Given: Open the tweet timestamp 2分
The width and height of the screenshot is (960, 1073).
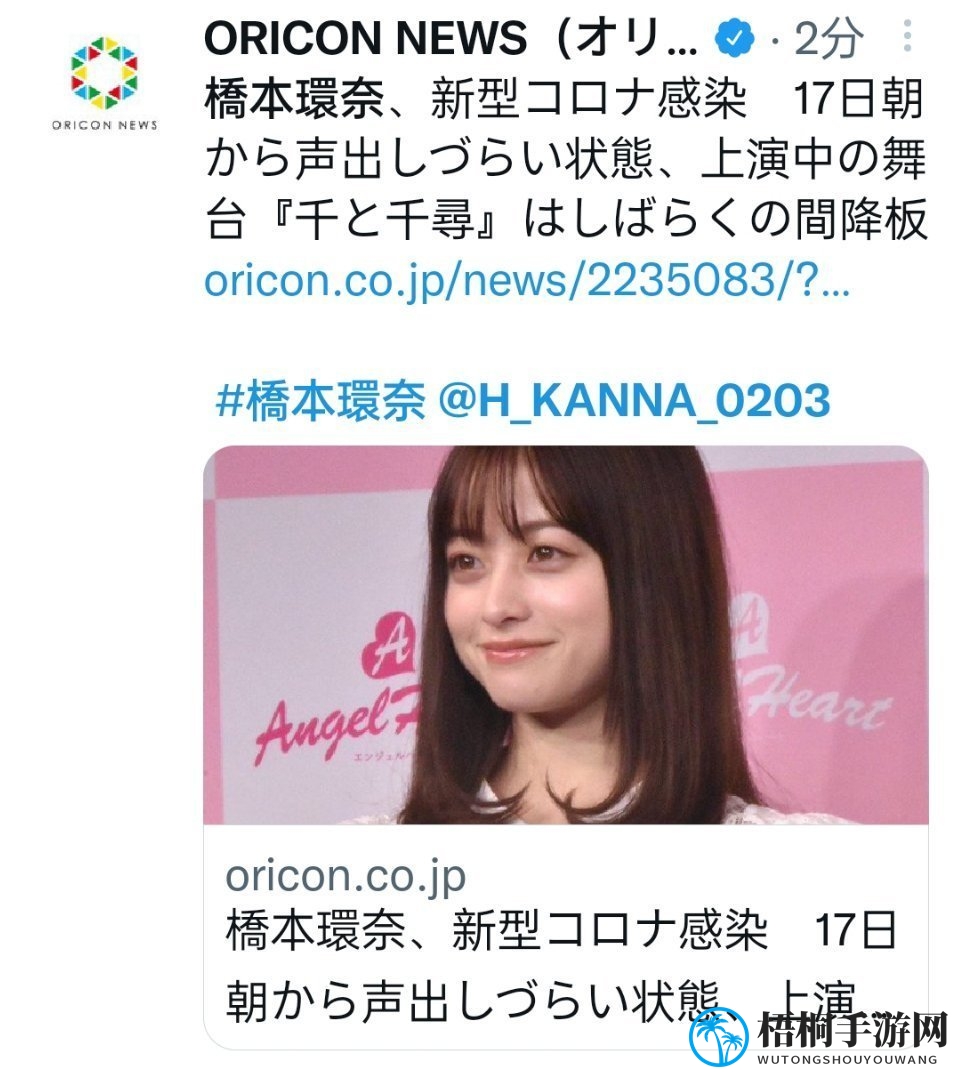Looking at the screenshot, I should pos(827,38).
